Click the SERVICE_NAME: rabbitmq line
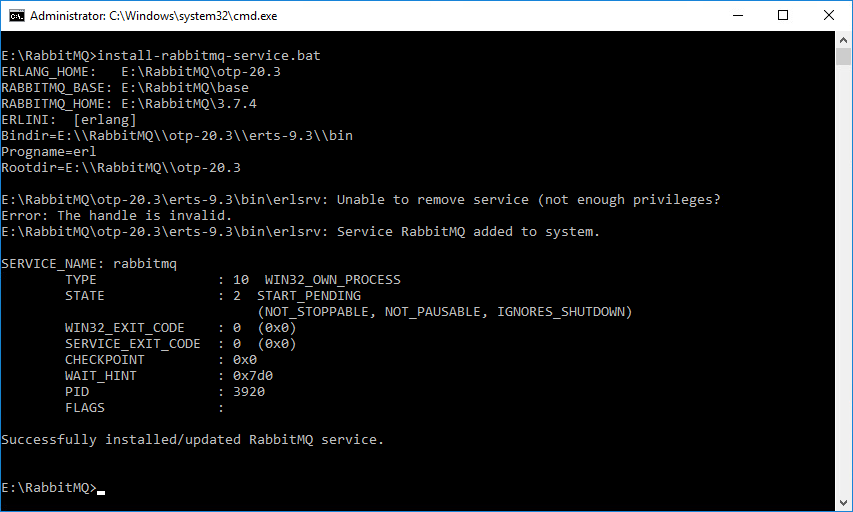This screenshot has height=512, width=853. click(89, 264)
